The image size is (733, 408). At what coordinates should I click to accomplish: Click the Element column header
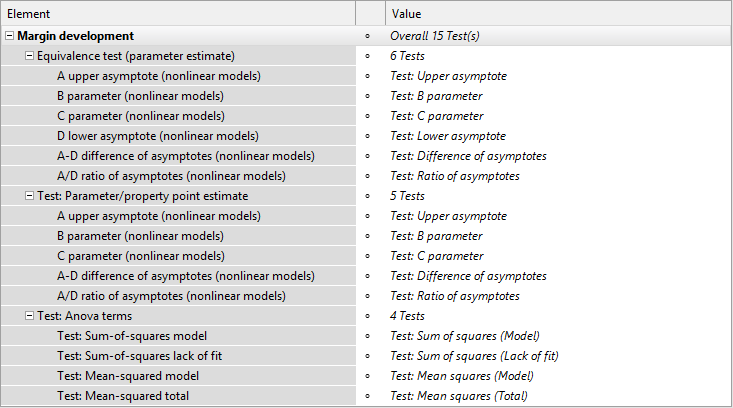(x=178, y=14)
